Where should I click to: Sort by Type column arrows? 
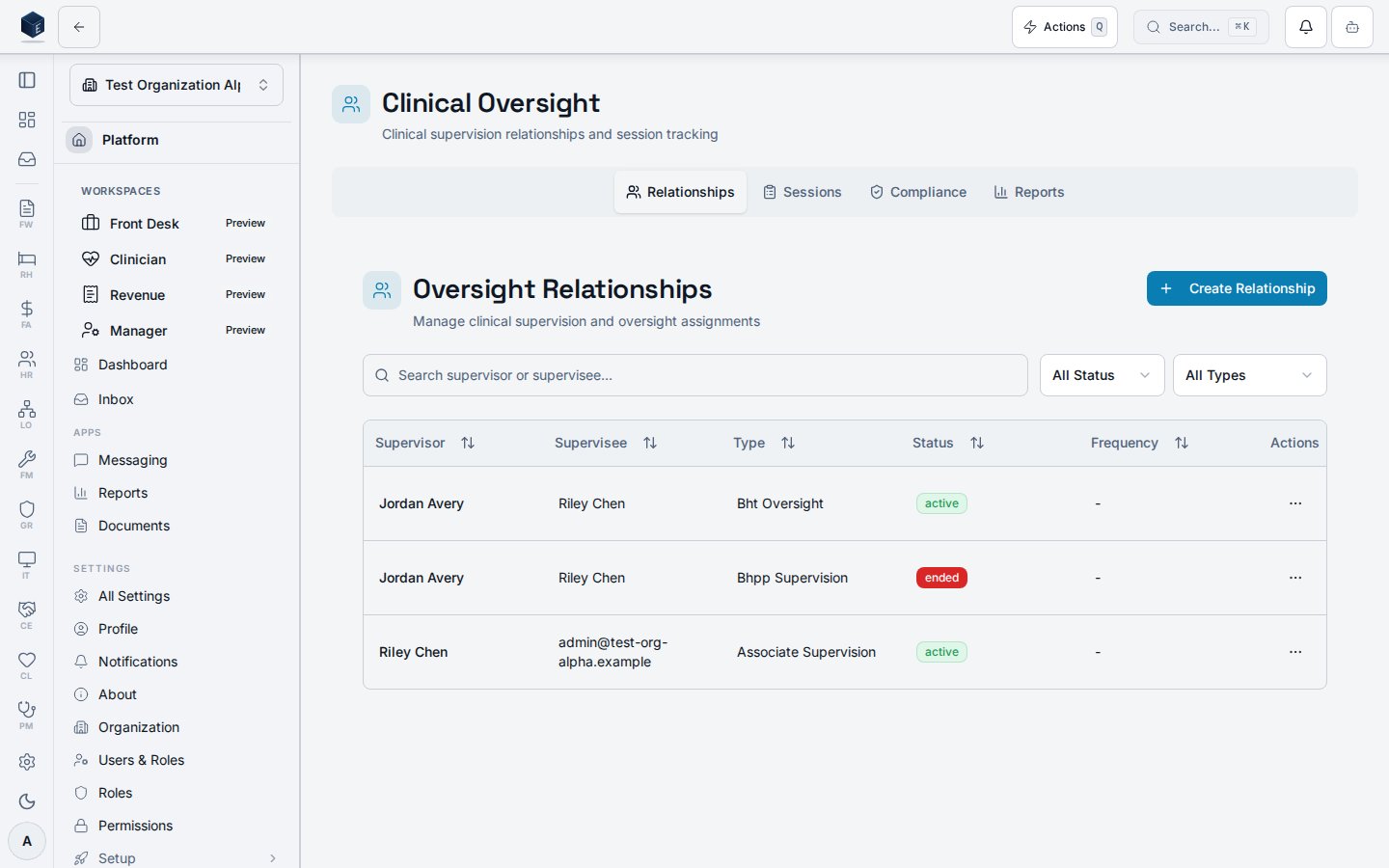pyautogui.click(x=788, y=443)
